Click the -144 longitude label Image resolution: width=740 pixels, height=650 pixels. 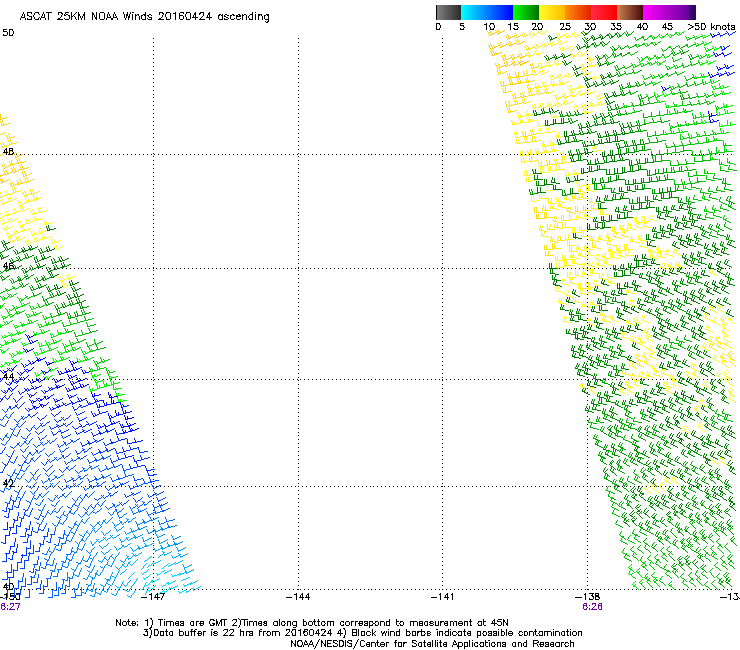click(x=298, y=597)
